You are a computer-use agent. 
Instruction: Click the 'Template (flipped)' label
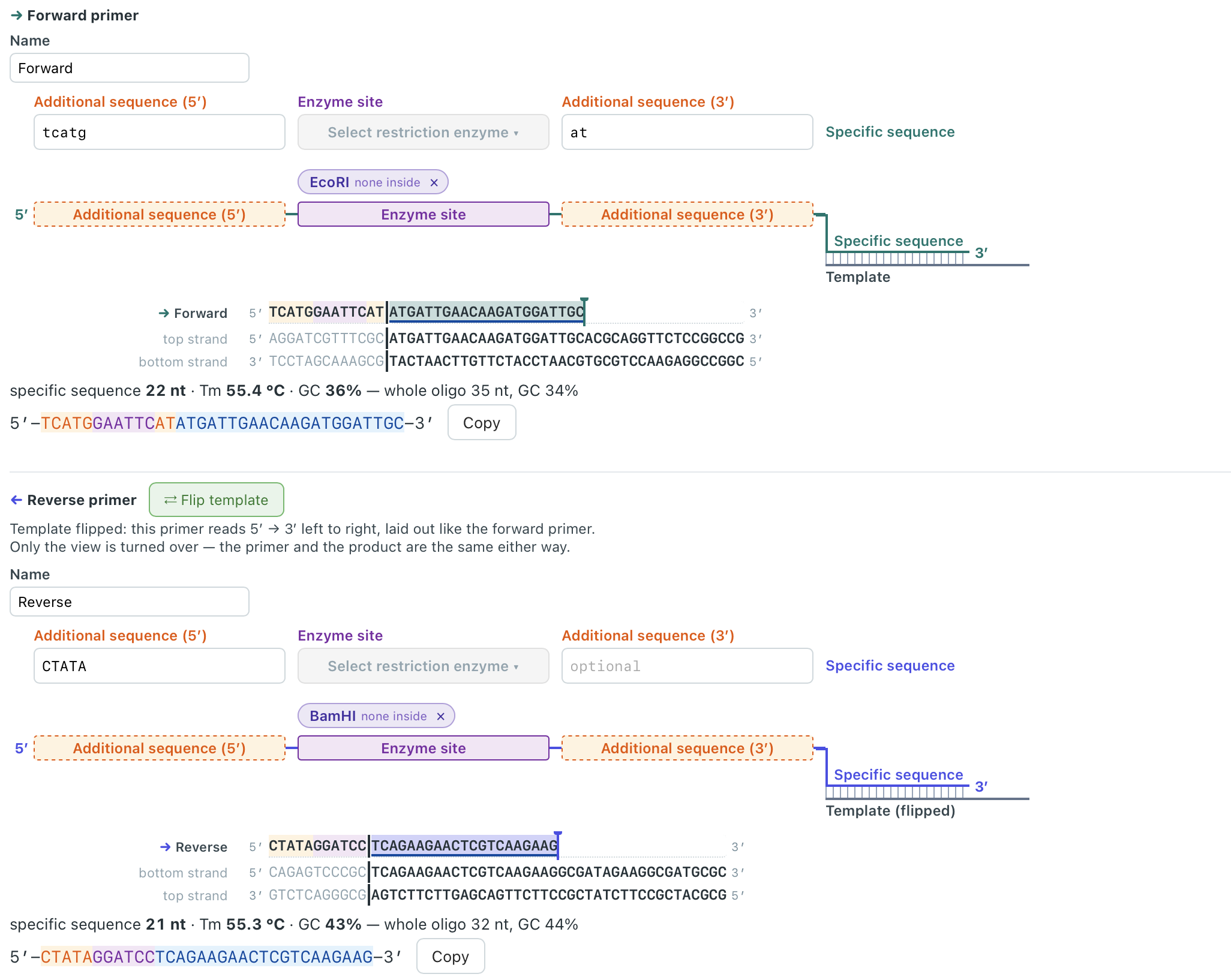tap(890, 811)
